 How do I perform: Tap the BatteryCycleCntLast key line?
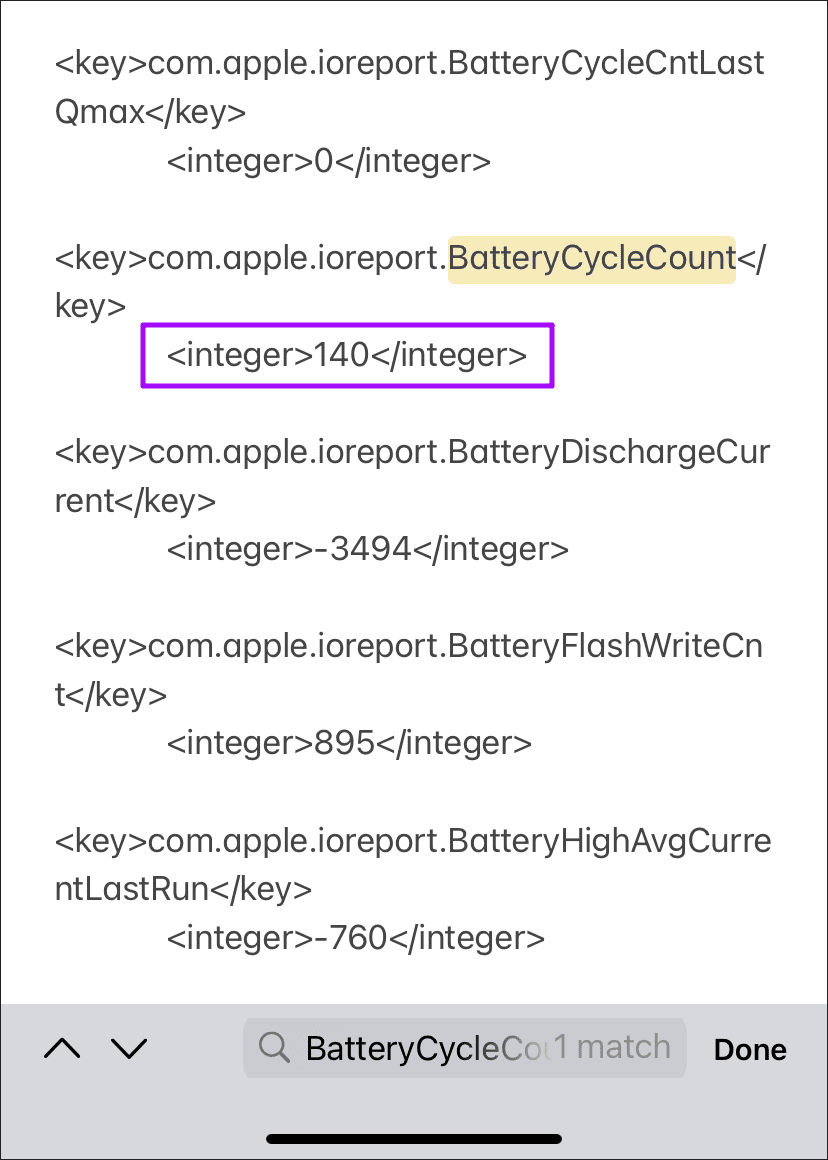tap(409, 64)
